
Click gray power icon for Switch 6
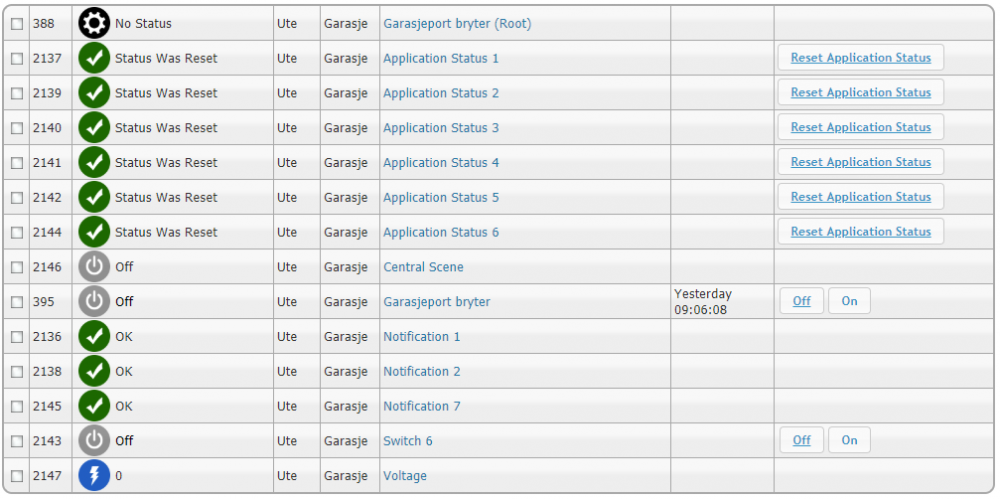pos(94,440)
